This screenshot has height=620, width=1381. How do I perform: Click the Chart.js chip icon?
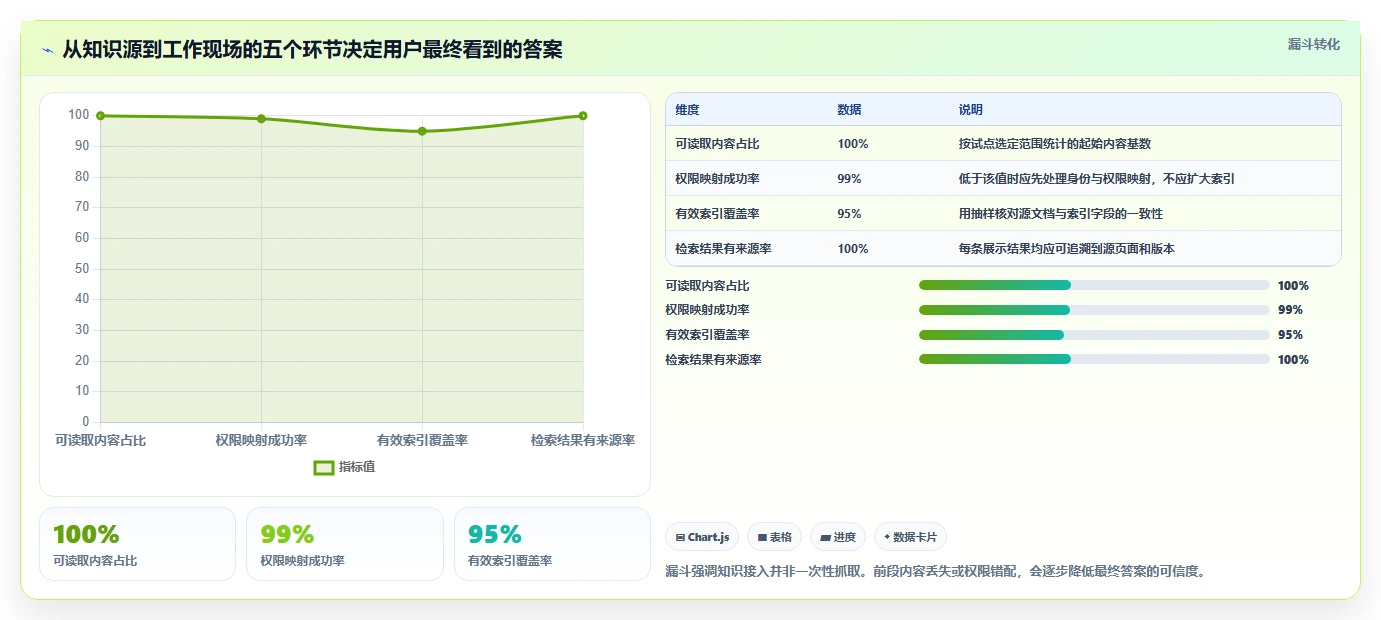point(681,538)
